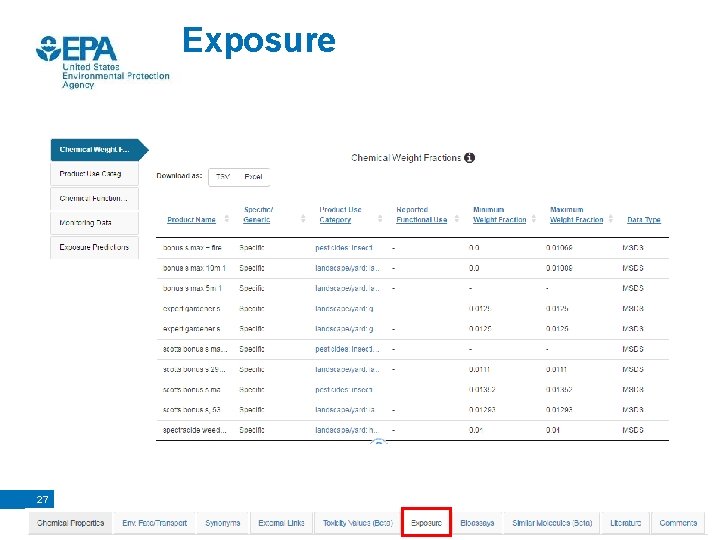Switch to the Exposure tab
Image resolution: width=720 pixels, height=540 pixels.
(426, 523)
